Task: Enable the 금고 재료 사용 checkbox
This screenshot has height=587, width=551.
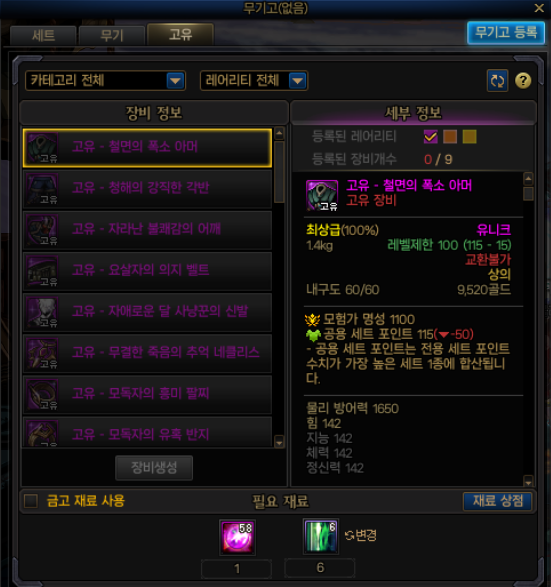Action: tap(31, 501)
